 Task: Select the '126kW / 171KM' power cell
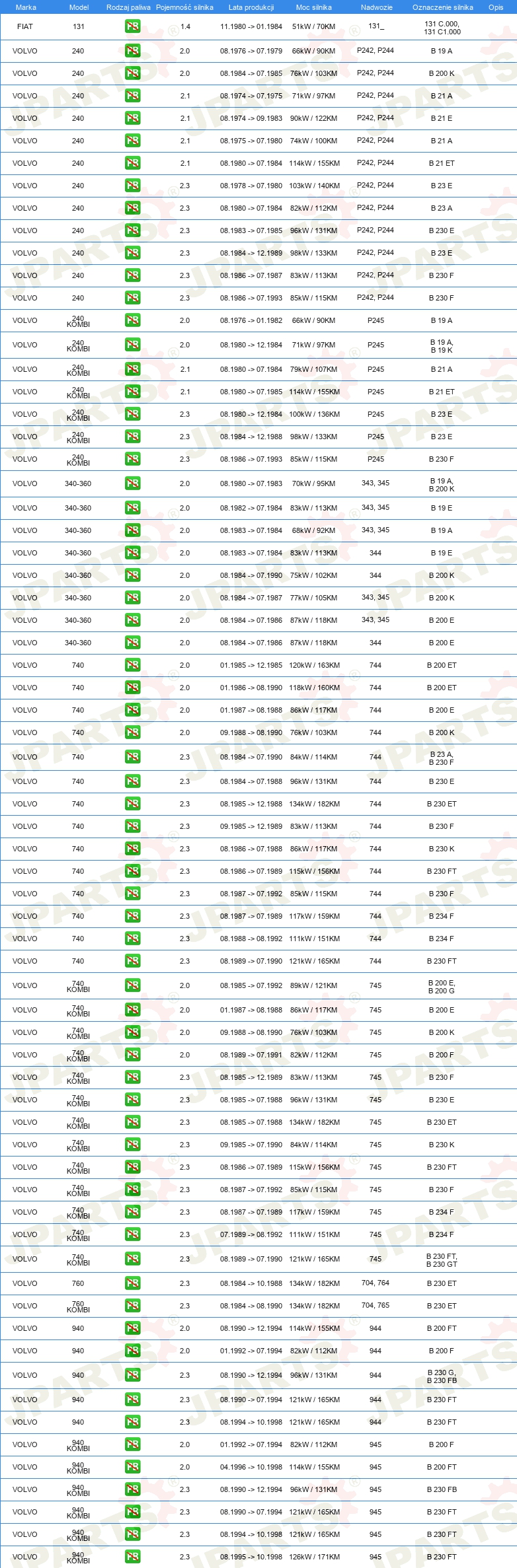(x=314, y=1557)
